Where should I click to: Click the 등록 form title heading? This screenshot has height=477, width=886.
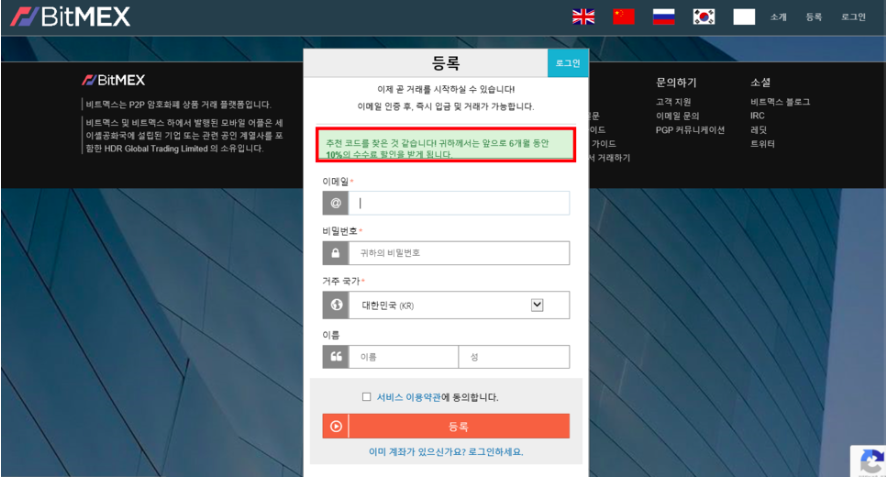(446, 63)
